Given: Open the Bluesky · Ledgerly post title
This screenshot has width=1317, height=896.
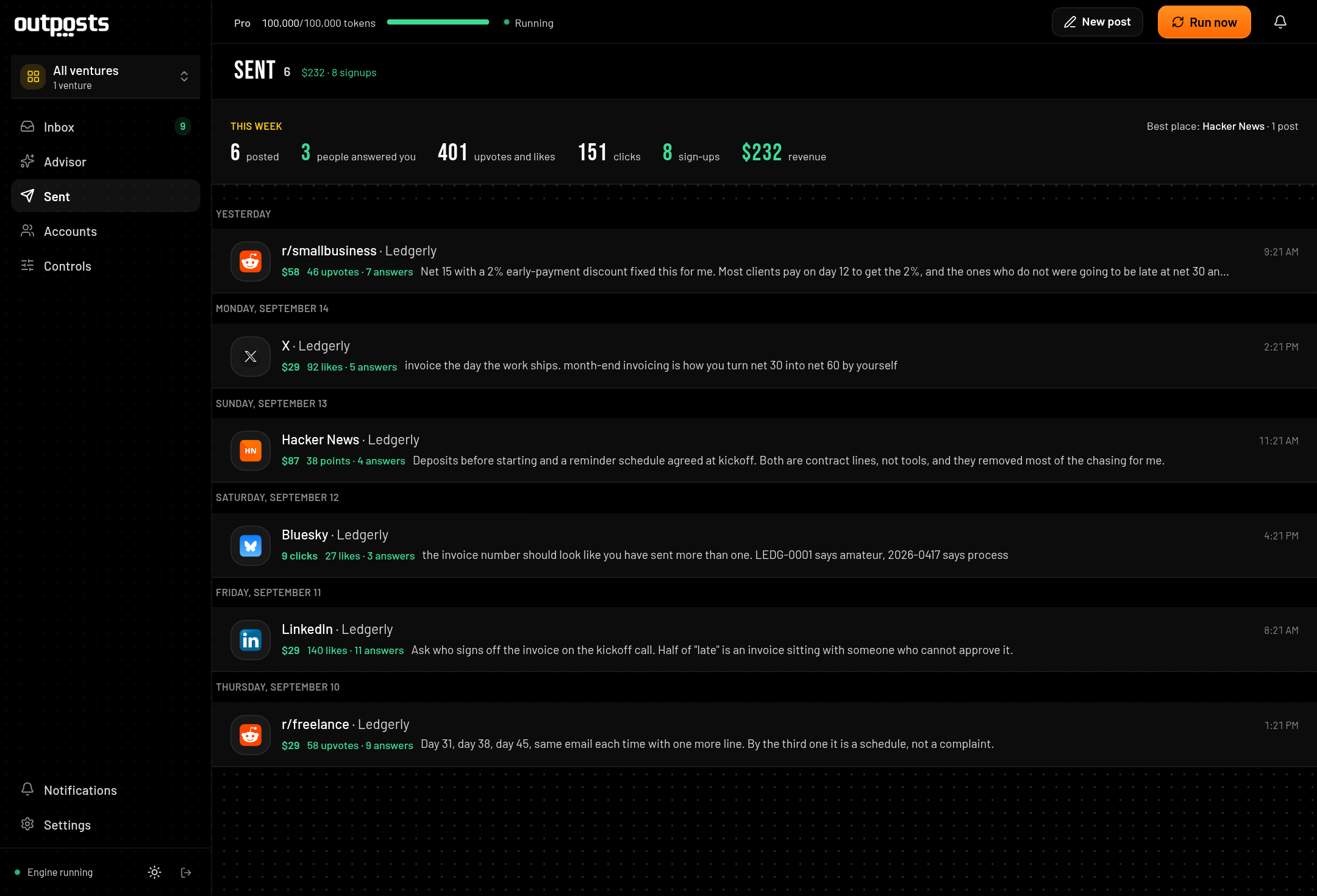Looking at the screenshot, I should [335, 535].
